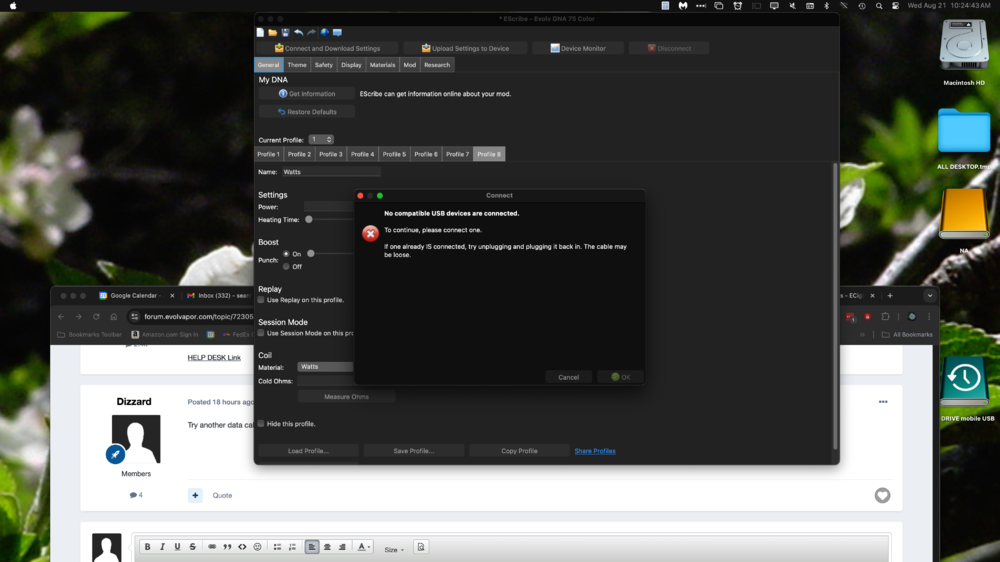Open Spotlight search in macOS menu bar
The width and height of the screenshot is (1000, 562).
[879, 6]
